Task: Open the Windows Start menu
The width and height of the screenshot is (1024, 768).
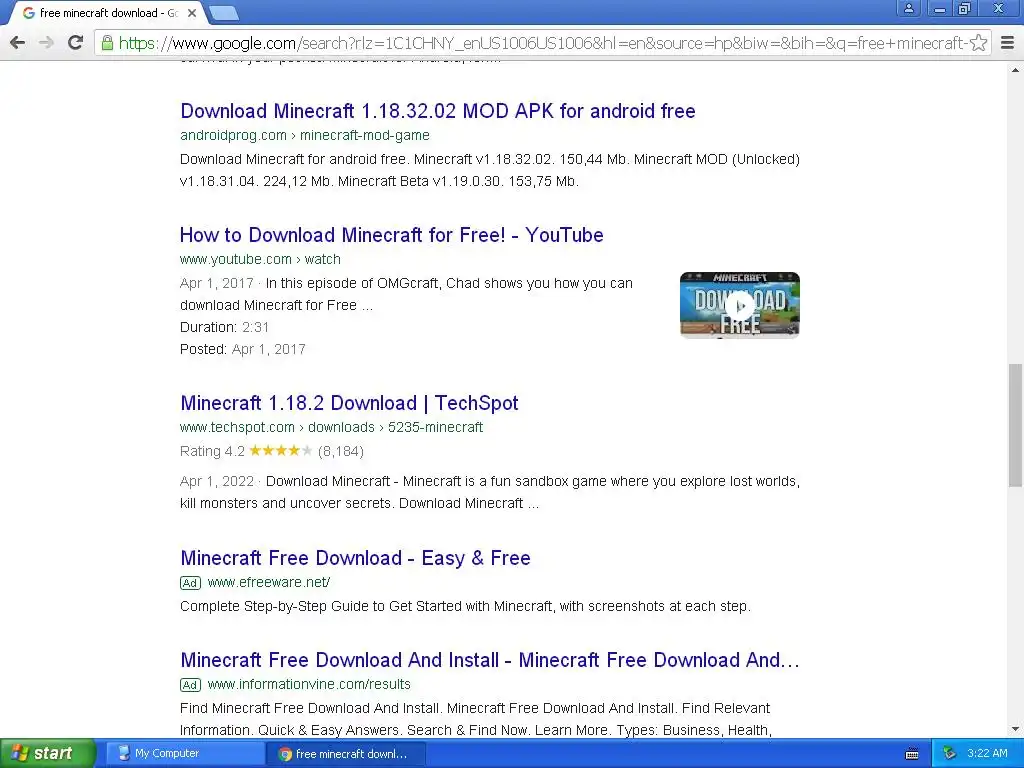Action: click(47, 754)
